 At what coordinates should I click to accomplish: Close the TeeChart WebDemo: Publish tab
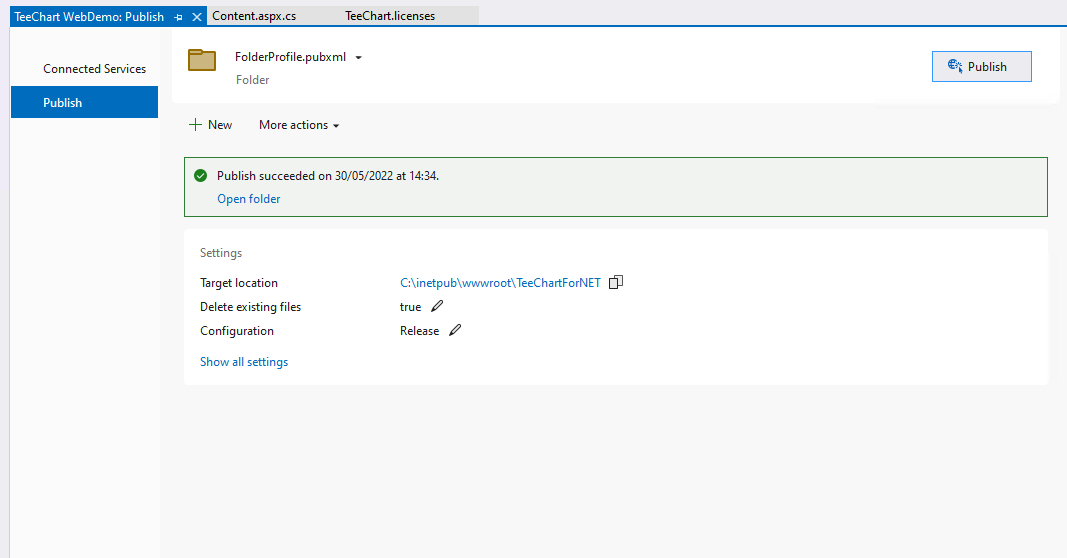point(197,17)
